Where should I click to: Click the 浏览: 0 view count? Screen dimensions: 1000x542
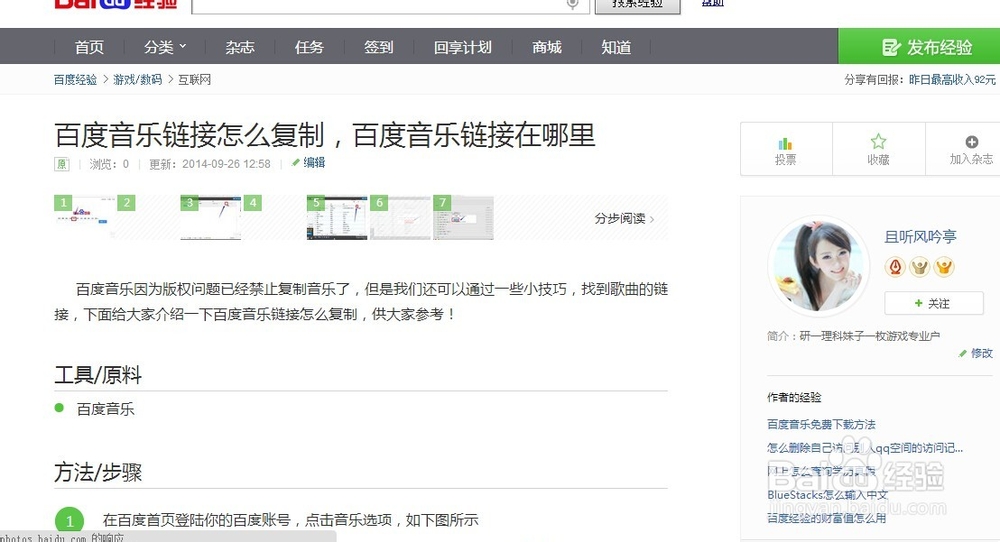click(x=109, y=164)
